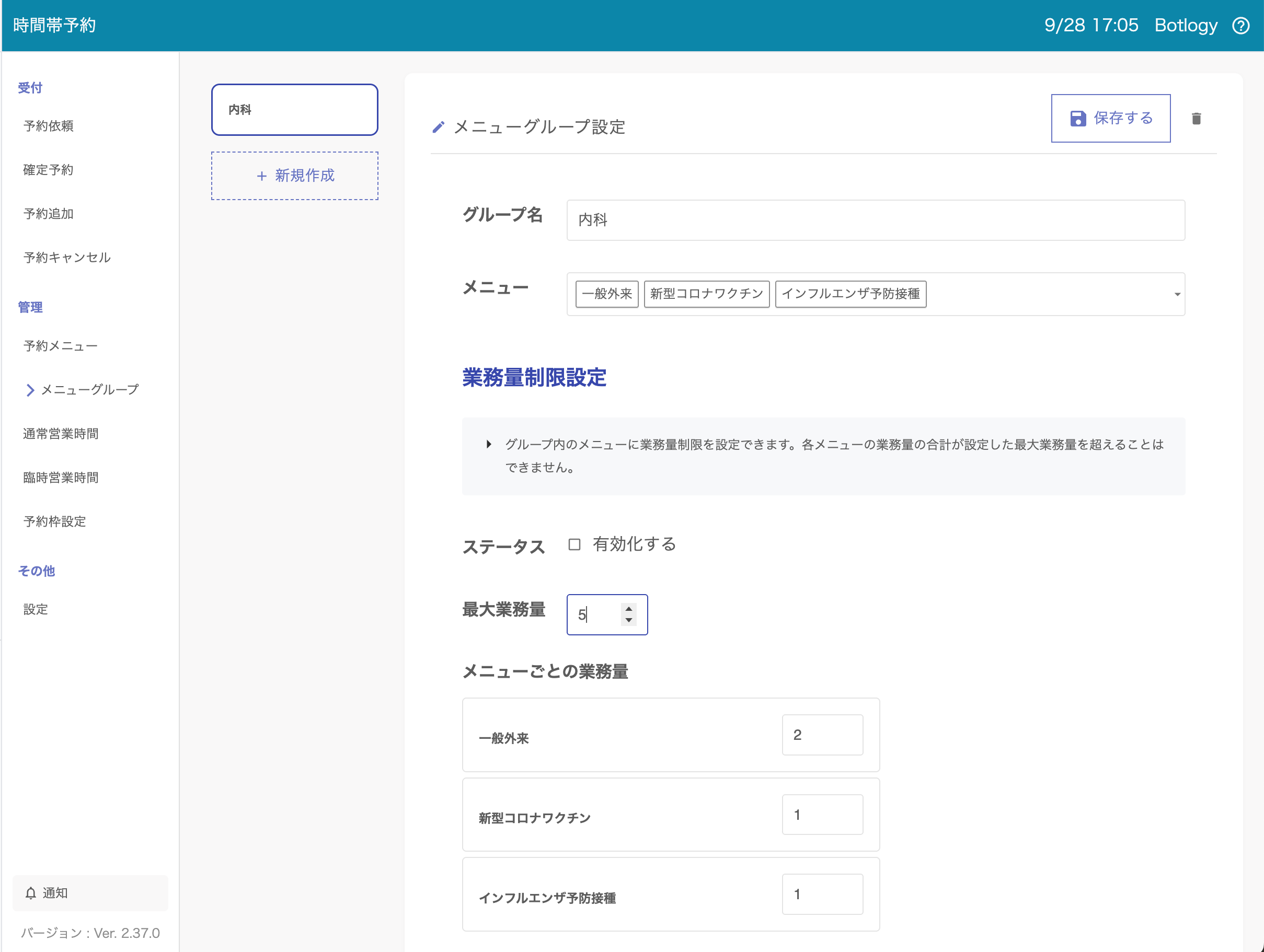
Task: Click the インフルエンザ予防接種 menu tag
Action: (851, 294)
